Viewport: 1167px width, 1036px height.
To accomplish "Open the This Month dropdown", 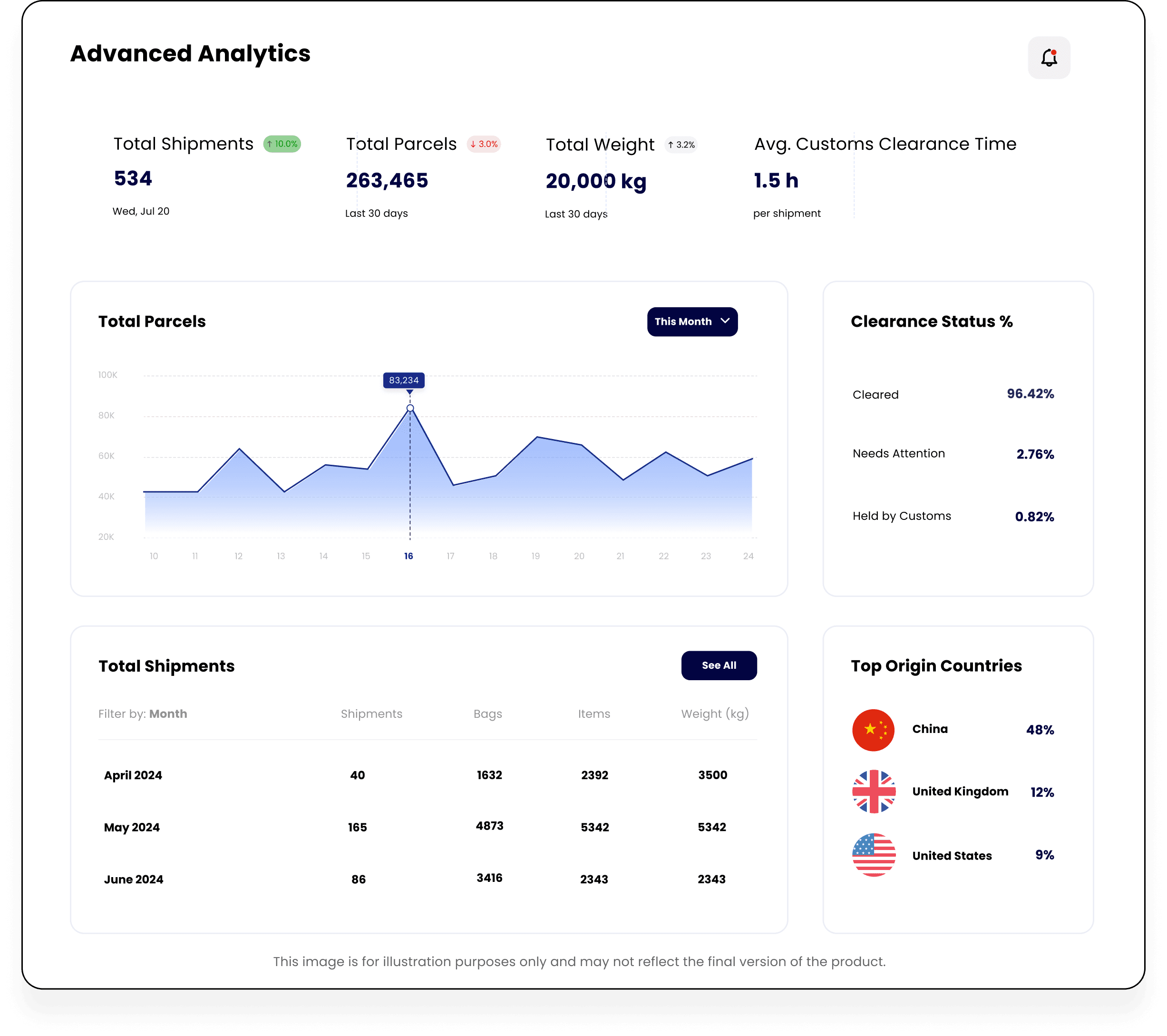I will pos(691,322).
